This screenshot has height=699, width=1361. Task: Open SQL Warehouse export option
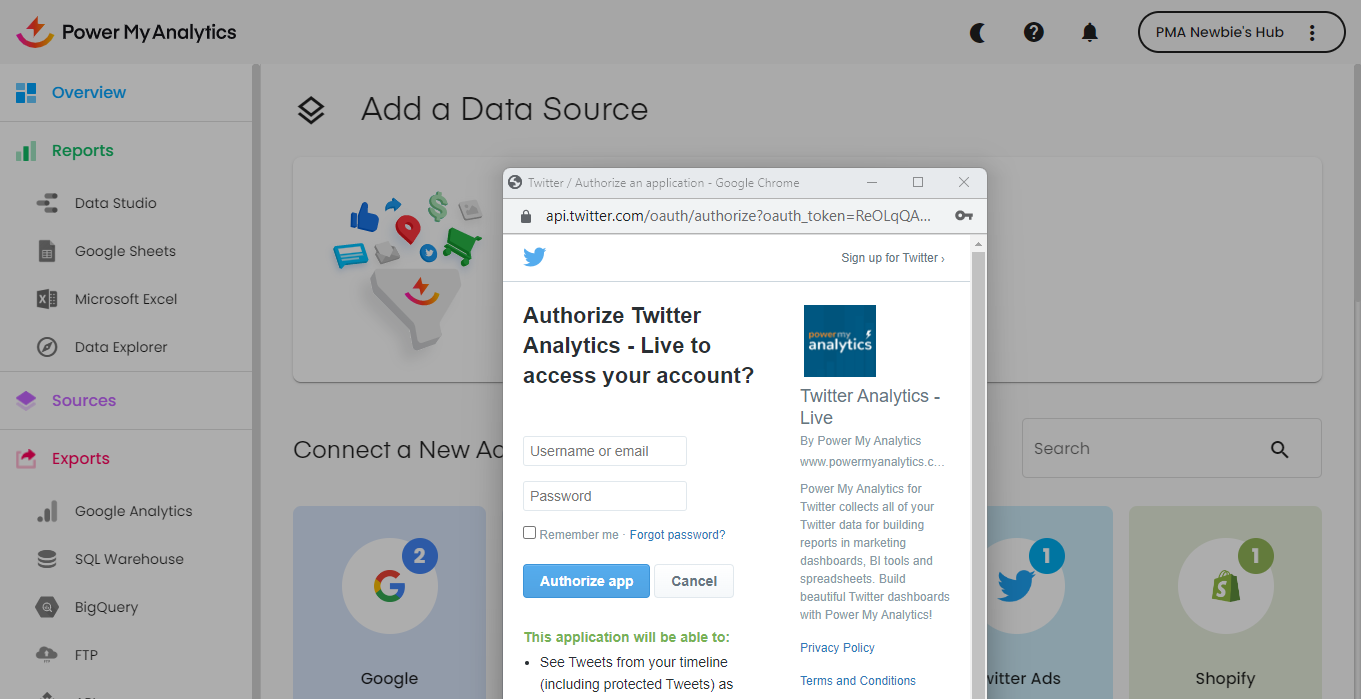click(129, 559)
